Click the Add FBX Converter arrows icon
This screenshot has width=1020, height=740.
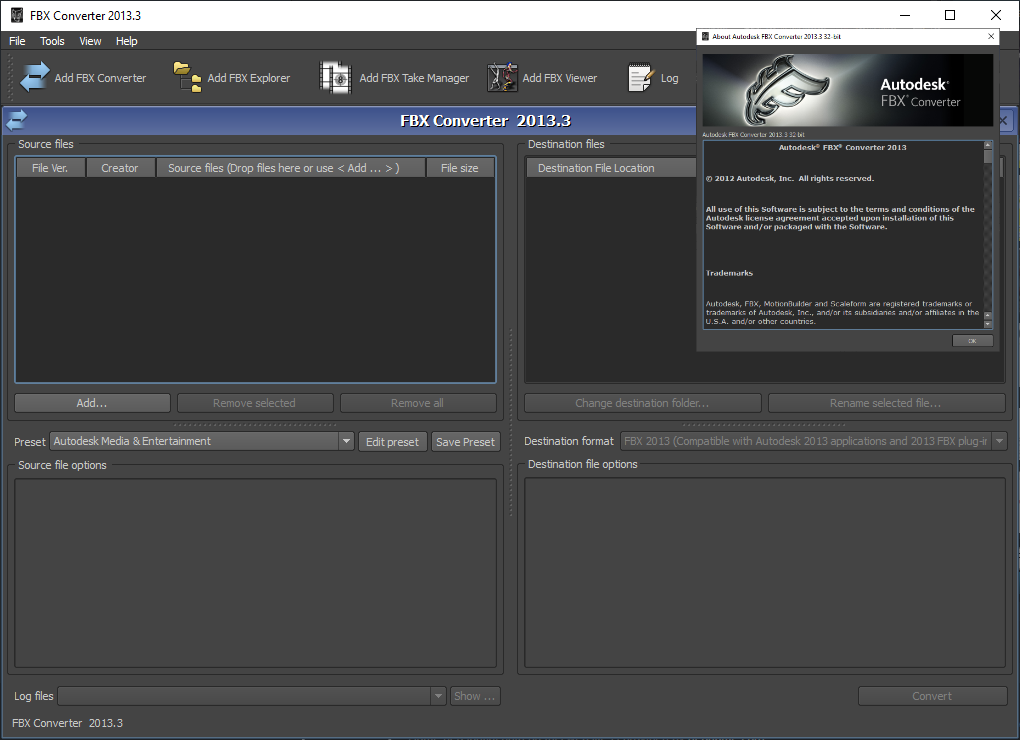coord(34,77)
